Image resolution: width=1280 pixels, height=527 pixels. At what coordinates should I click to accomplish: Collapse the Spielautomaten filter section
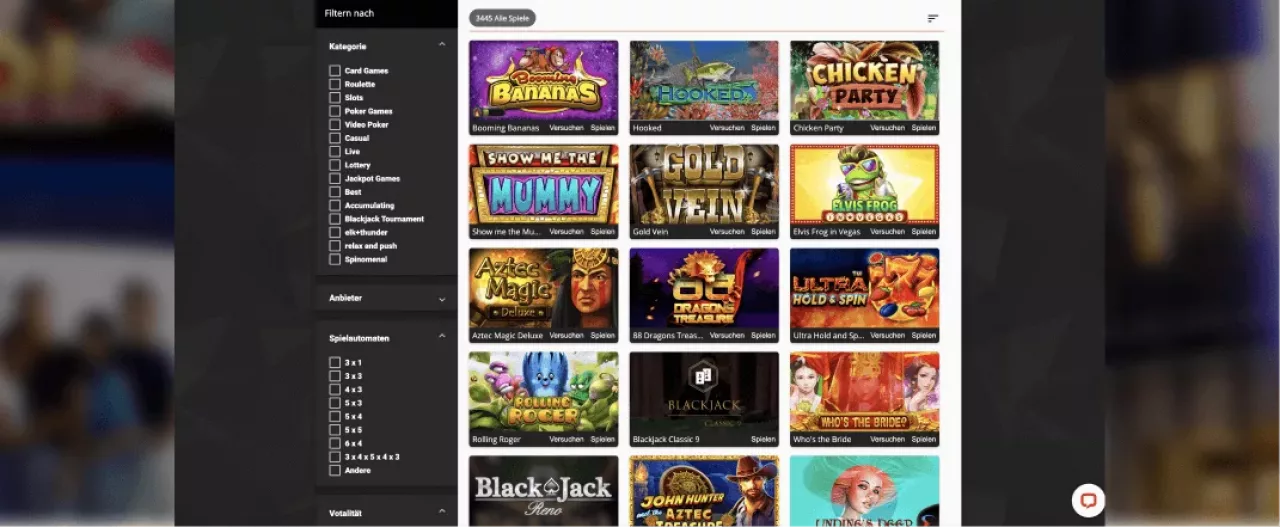coord(442,336)
